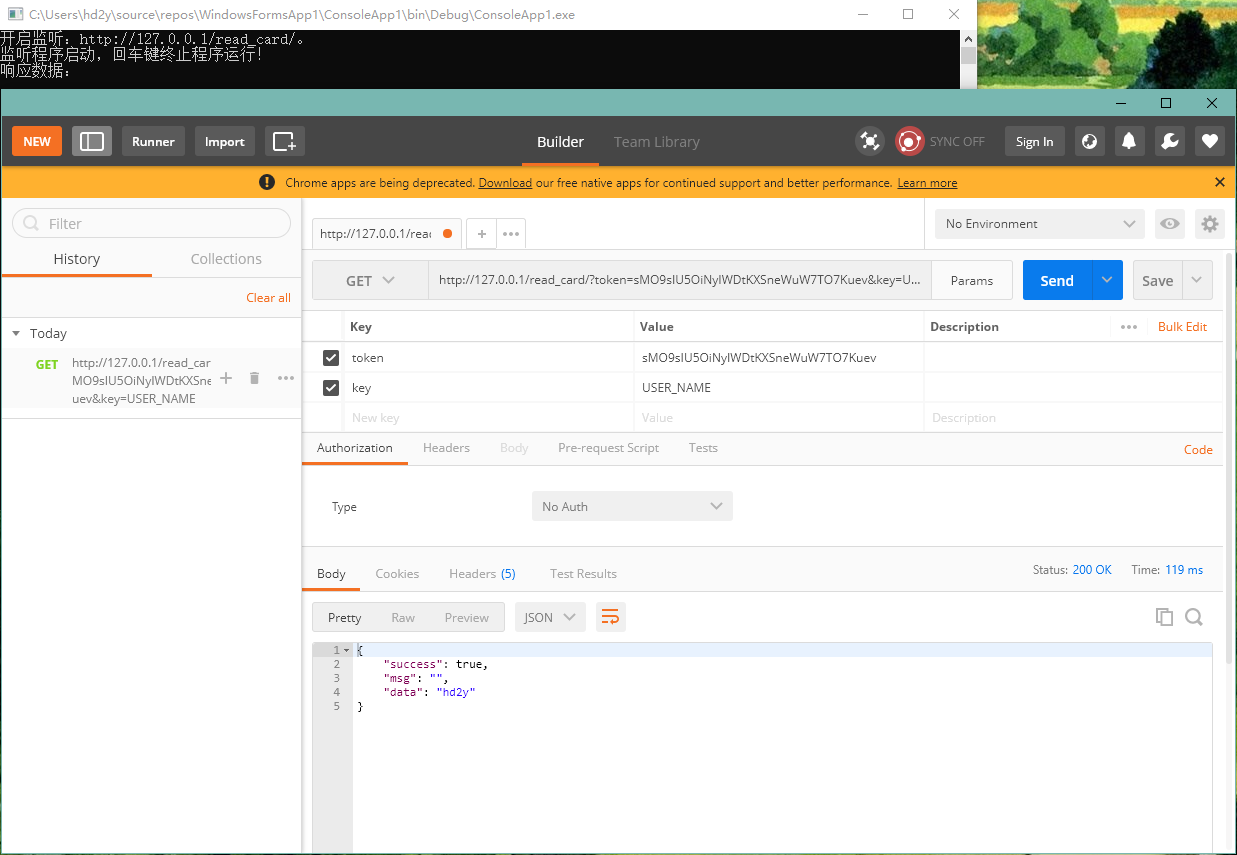The width and height of the screenshot is (1237, 855).
Task: Click the Import button
Action: [x=225, y=141]
